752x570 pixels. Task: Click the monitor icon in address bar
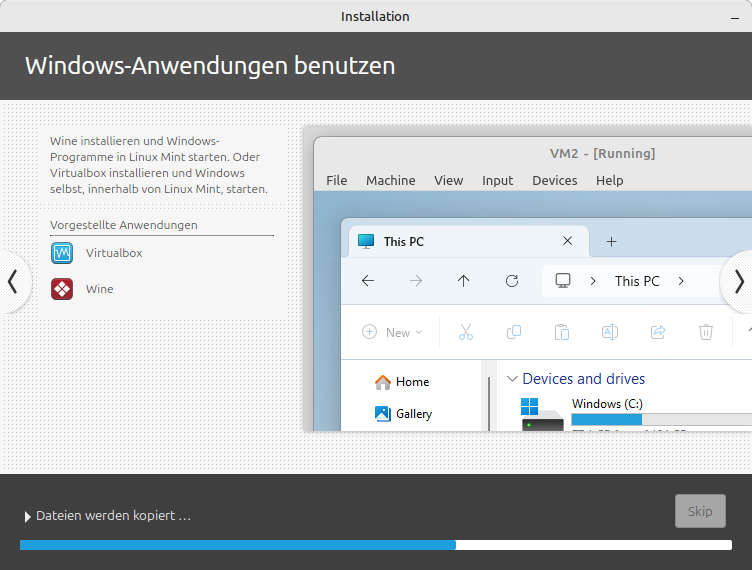point(563,280)
